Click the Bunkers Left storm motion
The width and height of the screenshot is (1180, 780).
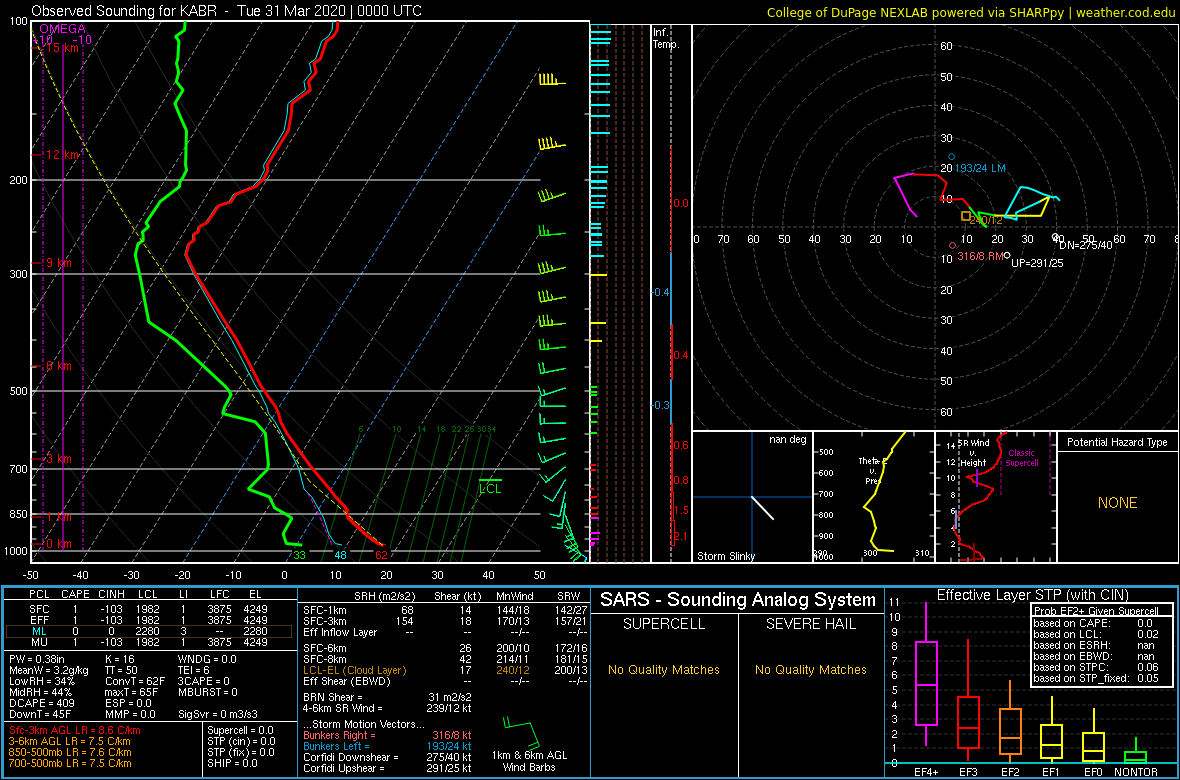click(387, 745)
